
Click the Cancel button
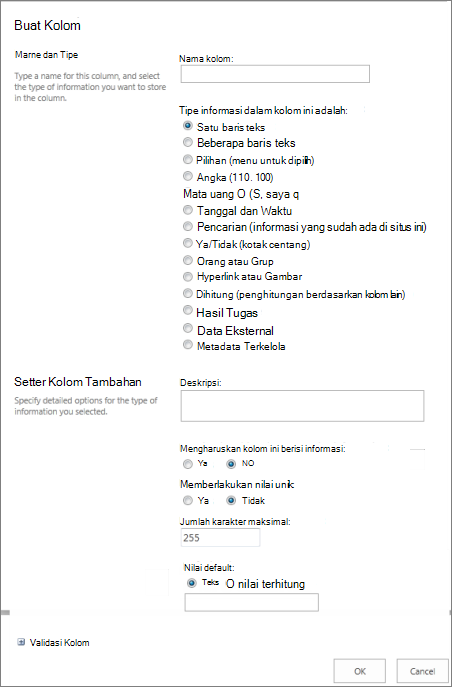click(x=422, y=671)
